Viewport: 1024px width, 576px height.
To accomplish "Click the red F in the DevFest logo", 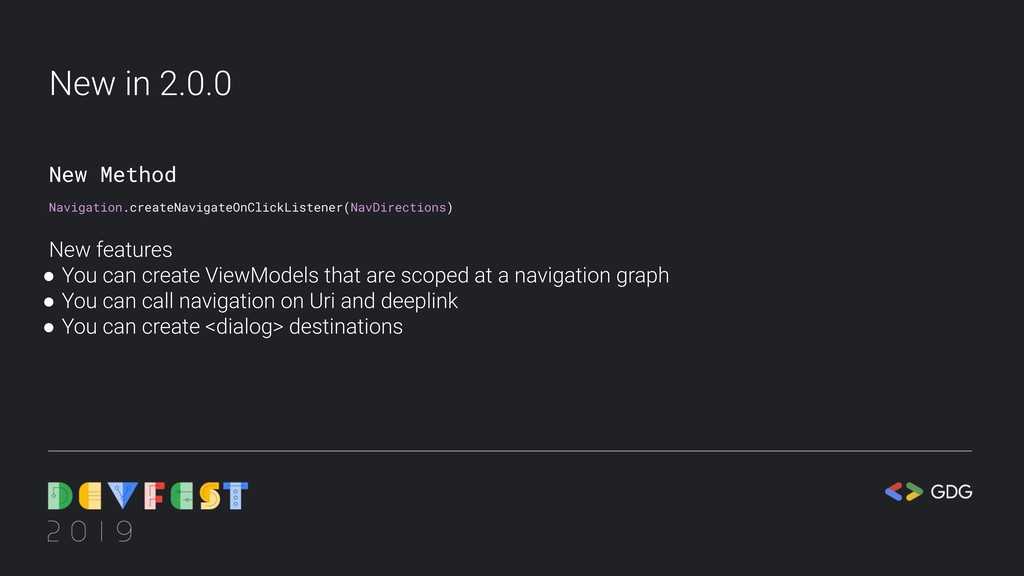I will (x=154, y=496).
